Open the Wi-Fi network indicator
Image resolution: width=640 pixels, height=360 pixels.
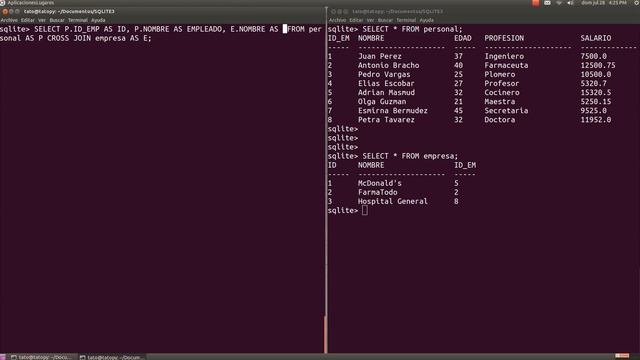559,3
